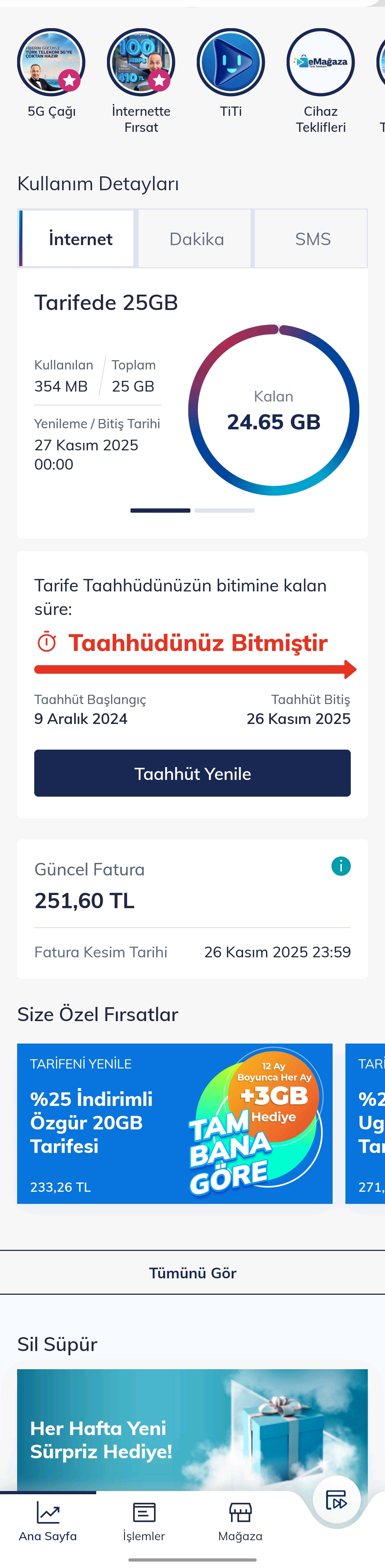Open the TiTi assistant story
Screen dimensions: 385x1568
(231, 63)
